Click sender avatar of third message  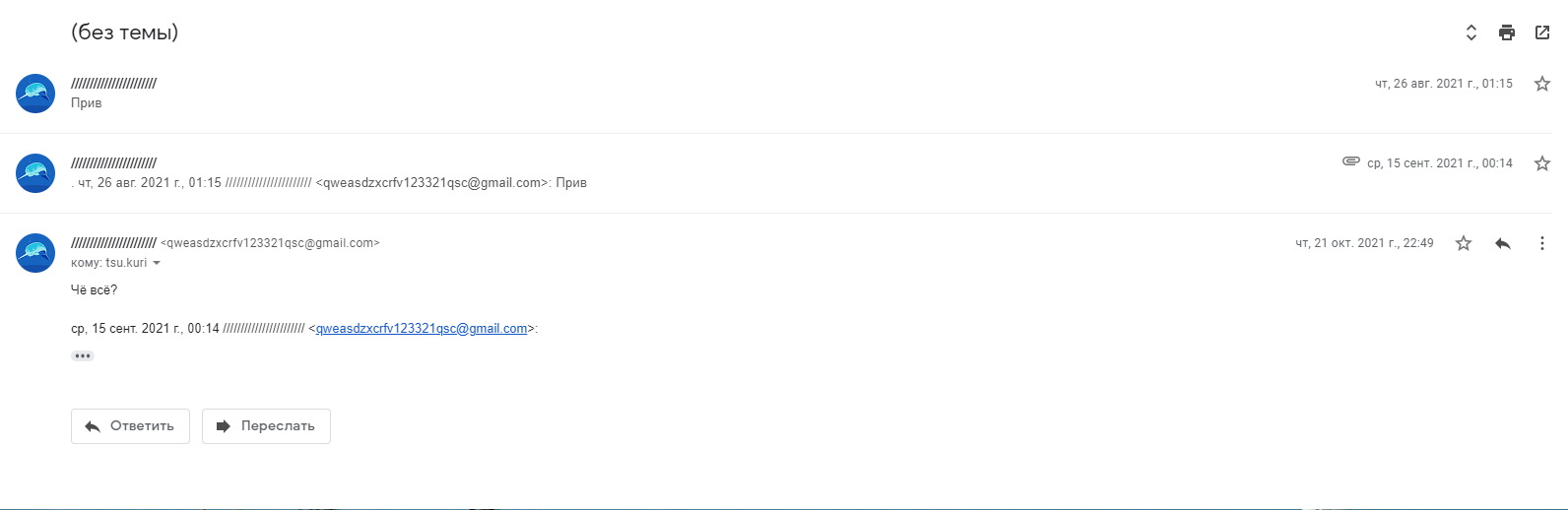click(35, 253)
